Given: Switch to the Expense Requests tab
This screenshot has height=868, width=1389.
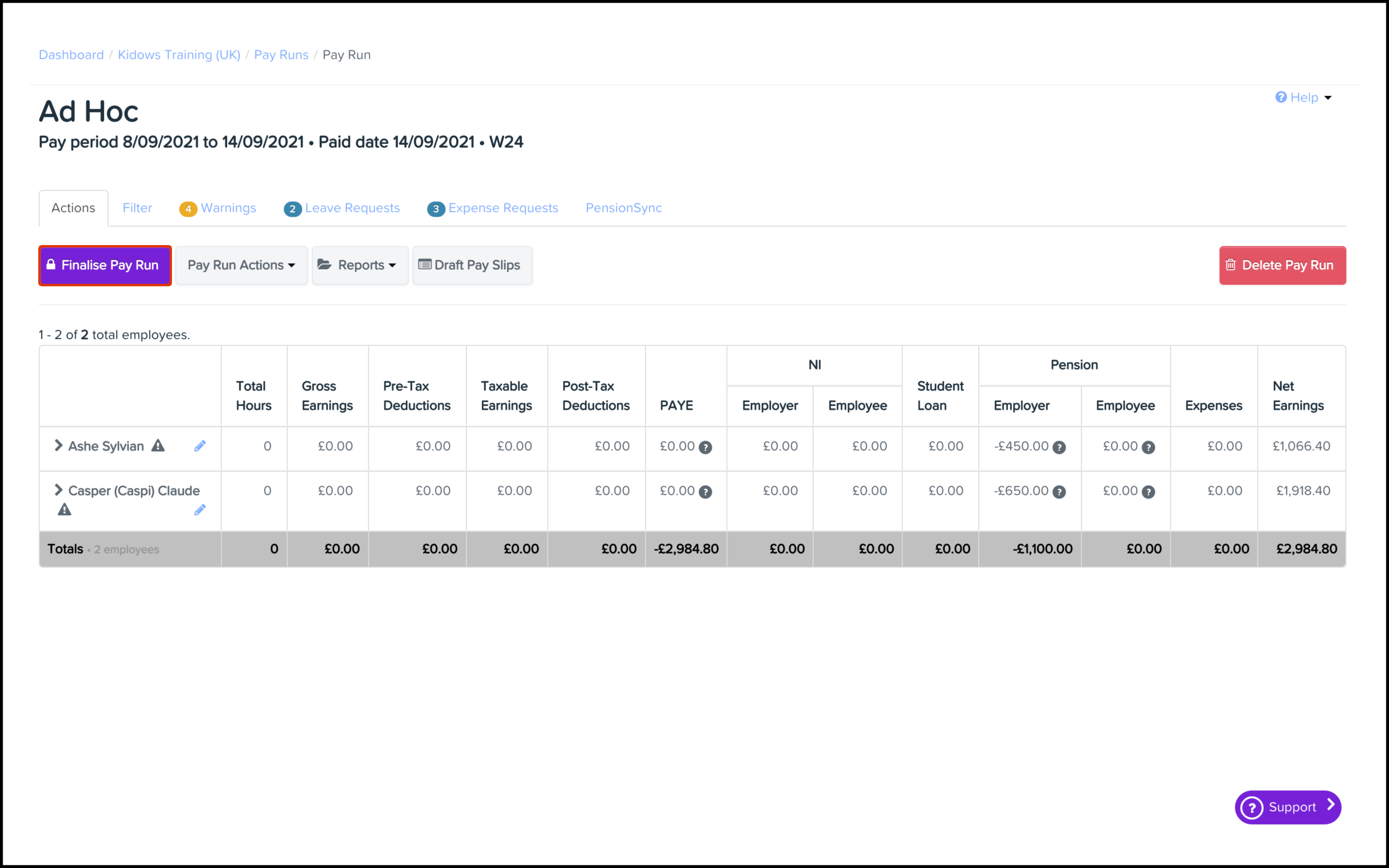Looking at the screenshot, I should [493, 208].
